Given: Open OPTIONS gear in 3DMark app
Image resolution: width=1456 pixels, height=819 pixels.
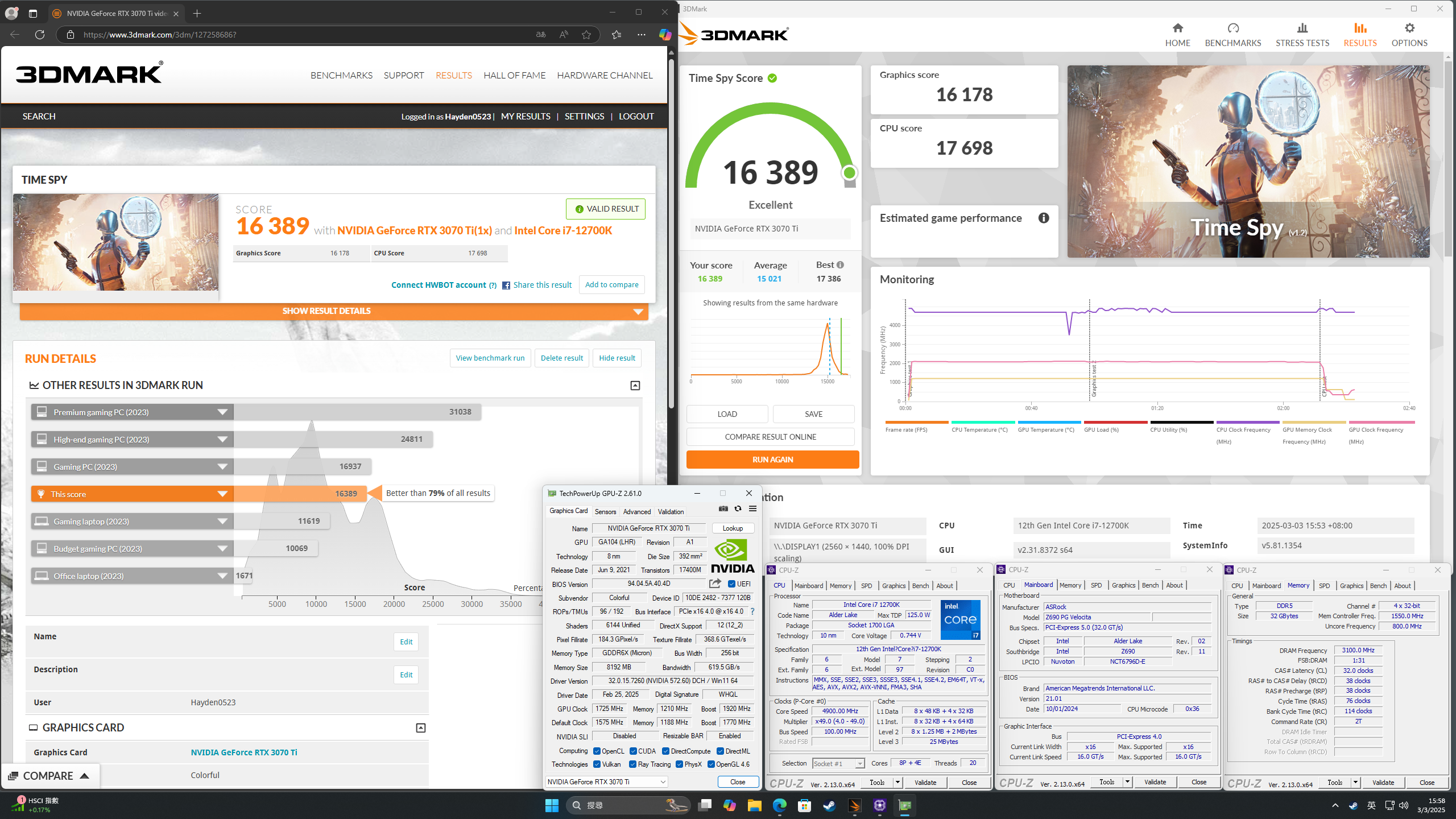Looking at the screenshot, I should 1409,28.
